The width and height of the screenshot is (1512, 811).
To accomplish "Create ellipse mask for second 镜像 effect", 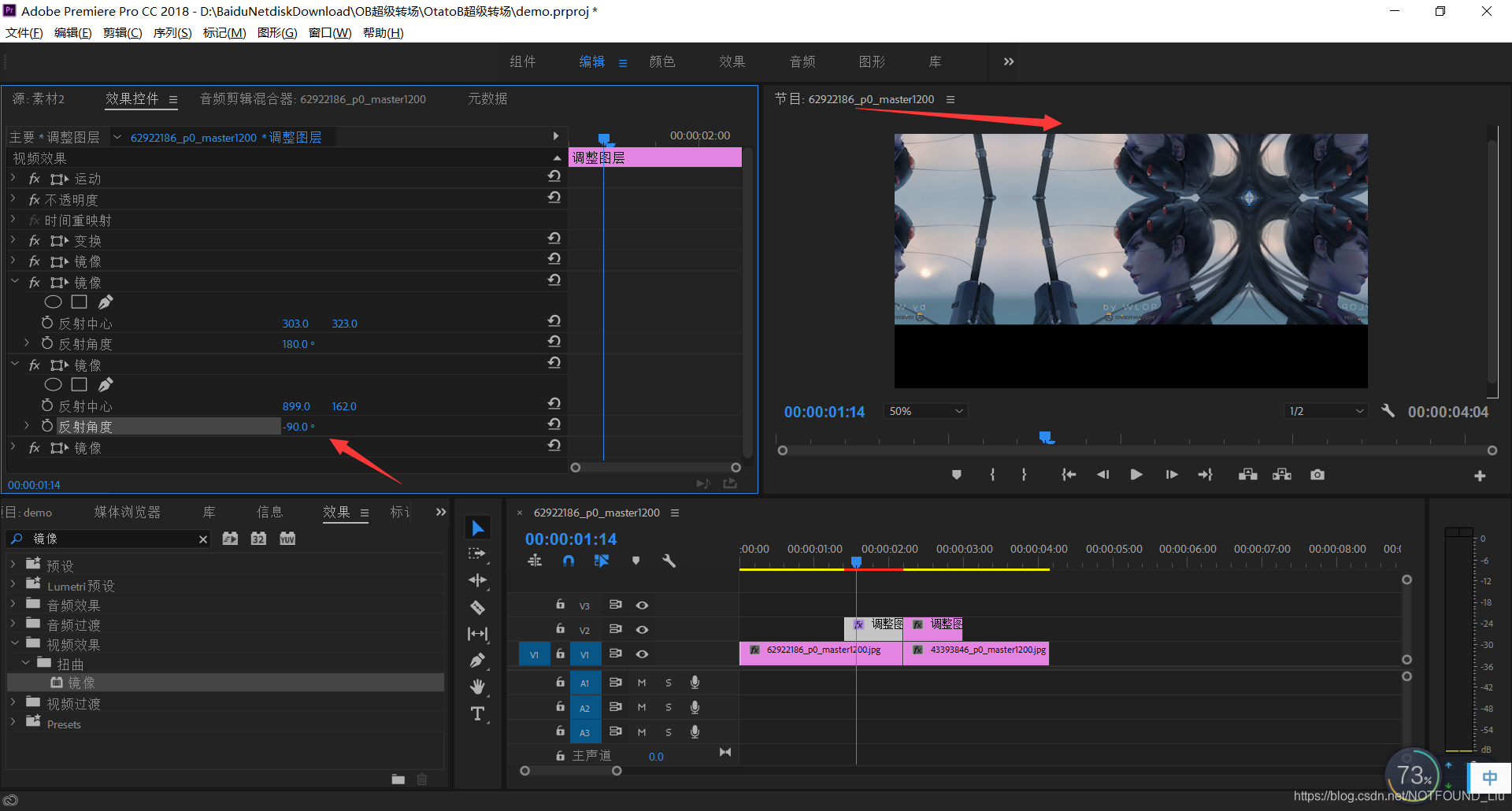I will click(x=53, y=384).
